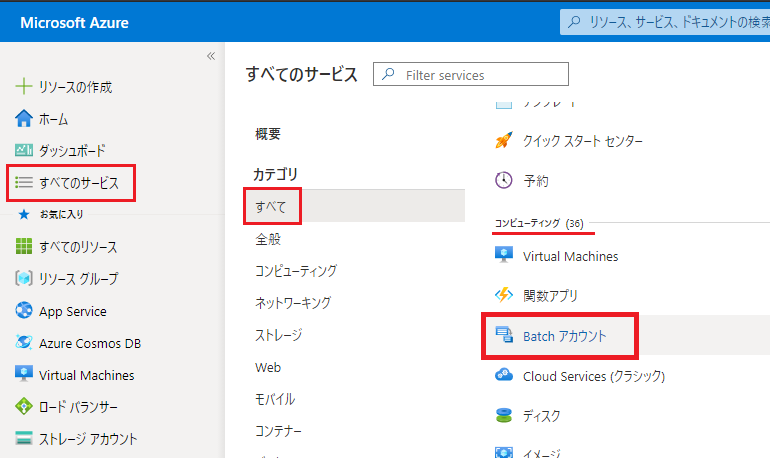
Task: Click the star icon beside お気に入り
Action: pos(24,214)
